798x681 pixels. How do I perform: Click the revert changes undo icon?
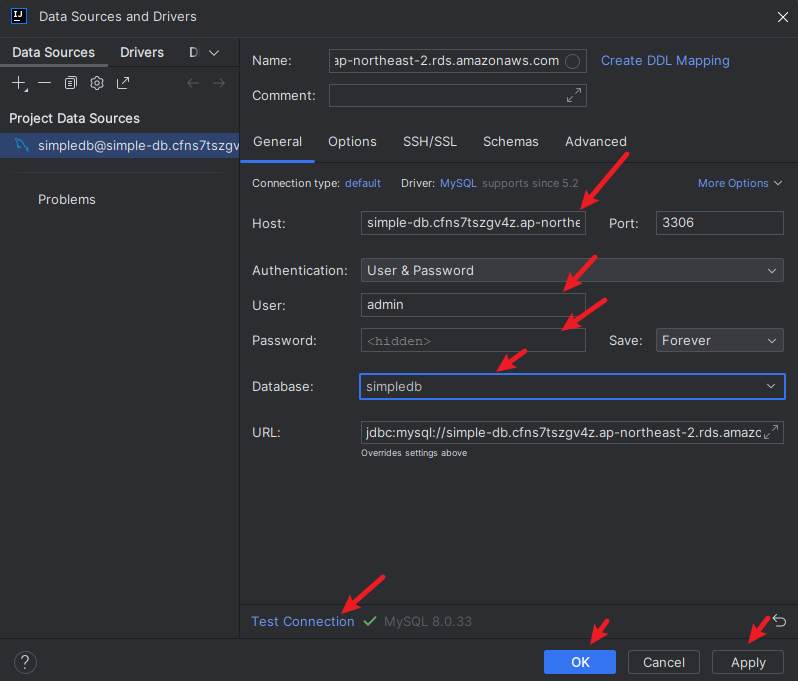coord(780,620)
